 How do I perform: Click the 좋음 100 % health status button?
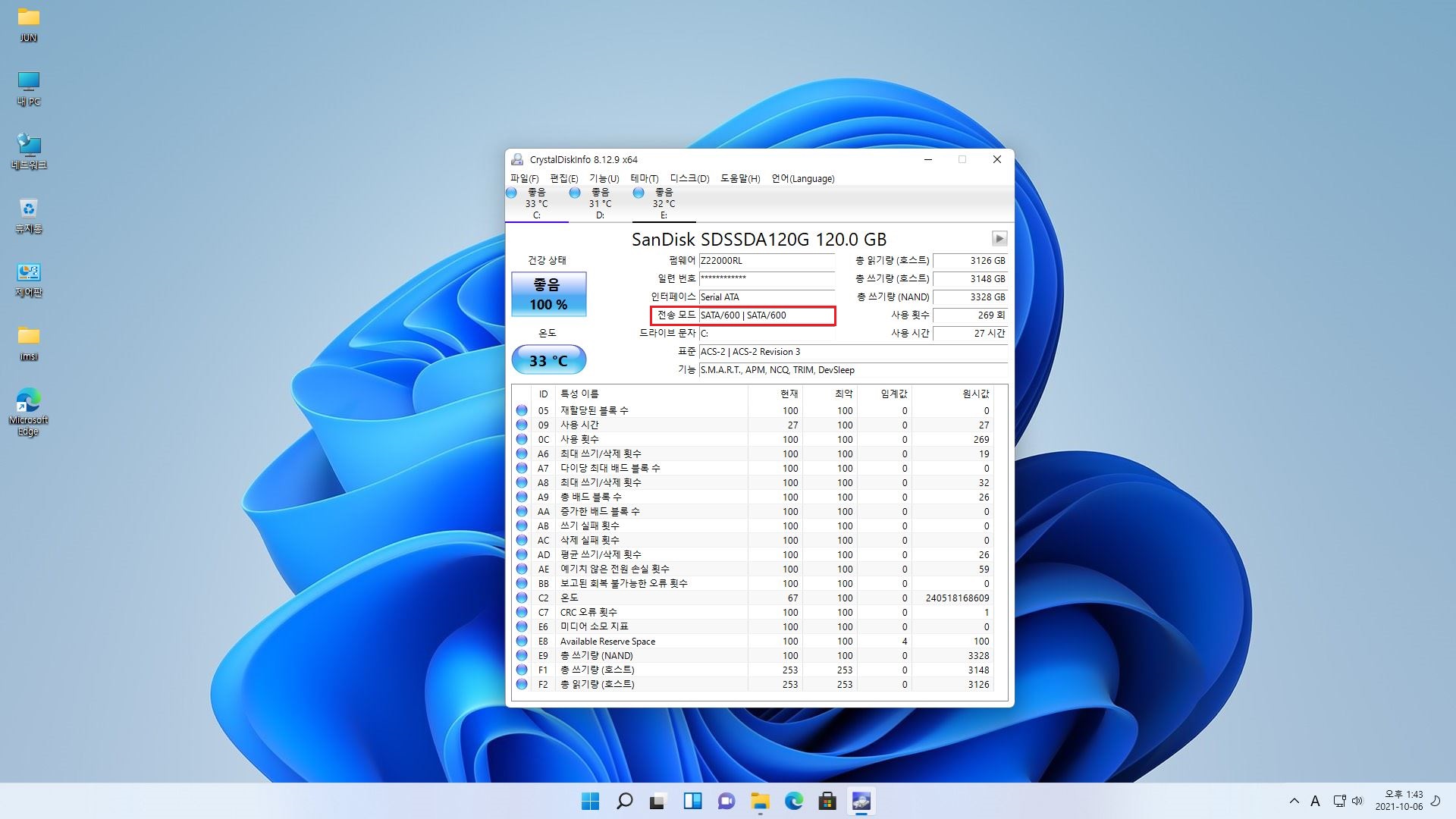click(548, 294)
